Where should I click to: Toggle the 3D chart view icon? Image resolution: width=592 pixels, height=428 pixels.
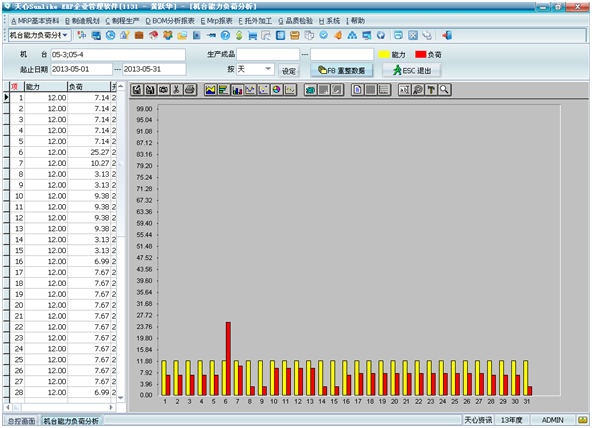pyautogui.click(x=310, y=90)
